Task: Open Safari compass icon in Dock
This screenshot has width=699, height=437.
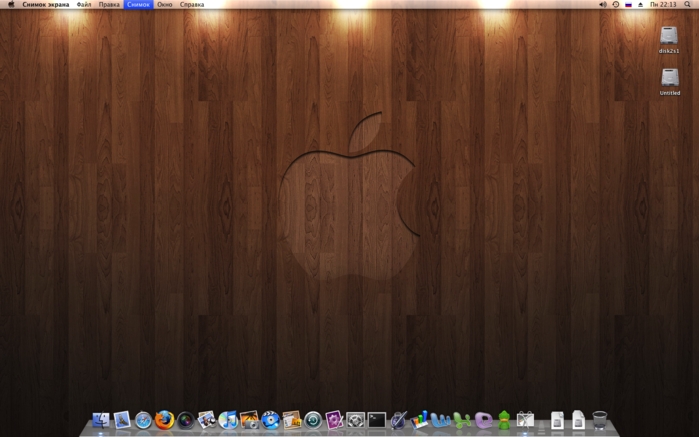Action: click(x=143, y=420)
